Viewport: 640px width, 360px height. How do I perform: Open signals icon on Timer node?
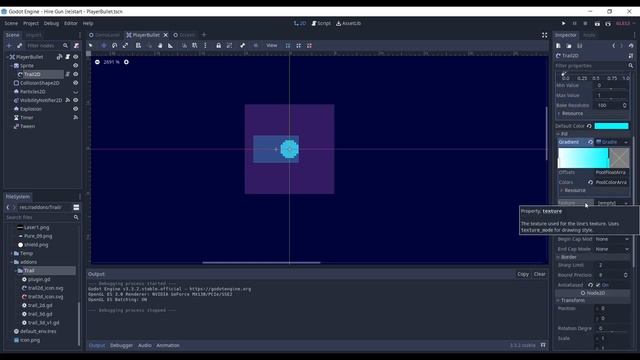pos(76,118)
